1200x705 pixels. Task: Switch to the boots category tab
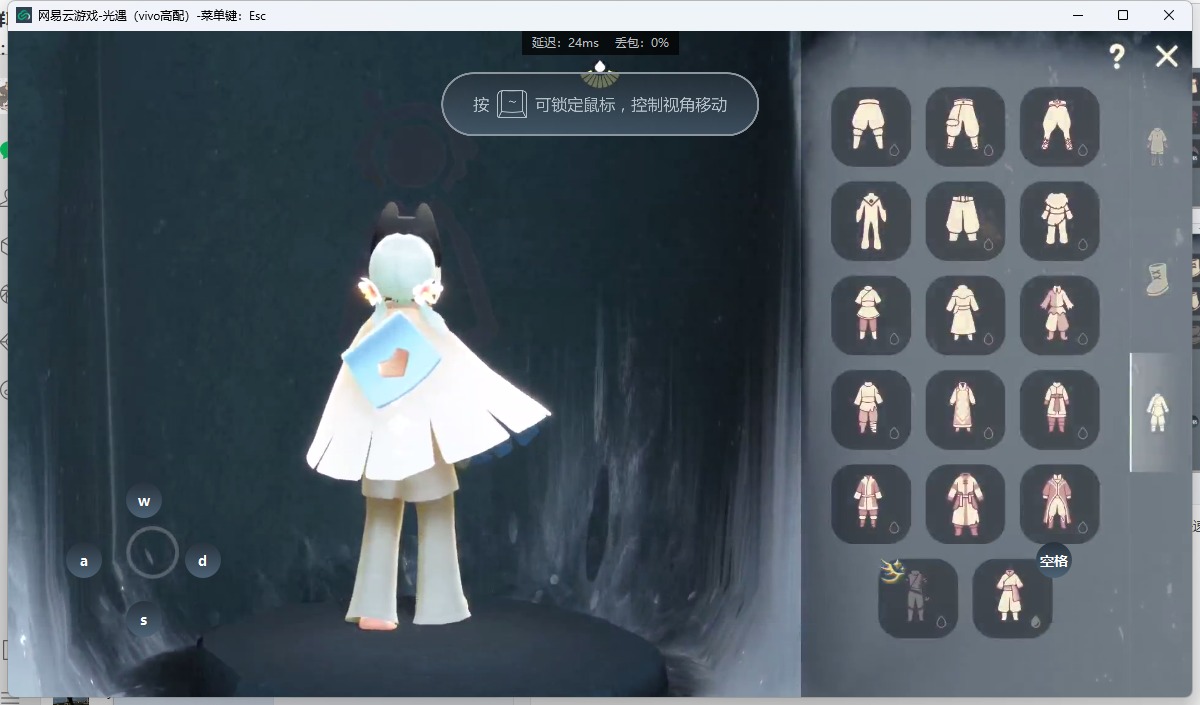(x=1158, y=279)
